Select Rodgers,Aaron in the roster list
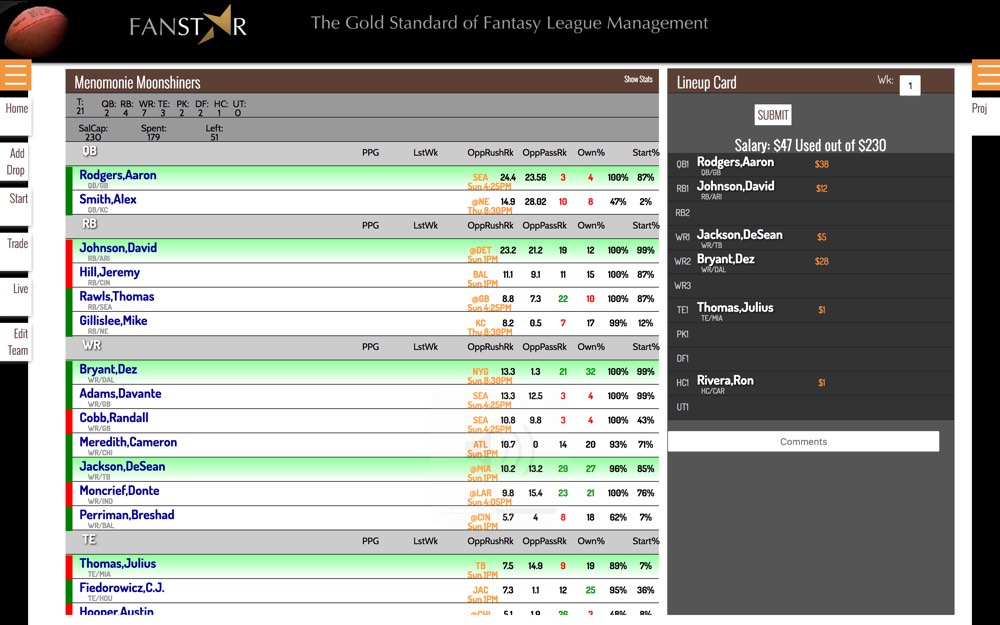Image resolution: width=1000 pixels, height=625 pixels. [x=118, y=175]
